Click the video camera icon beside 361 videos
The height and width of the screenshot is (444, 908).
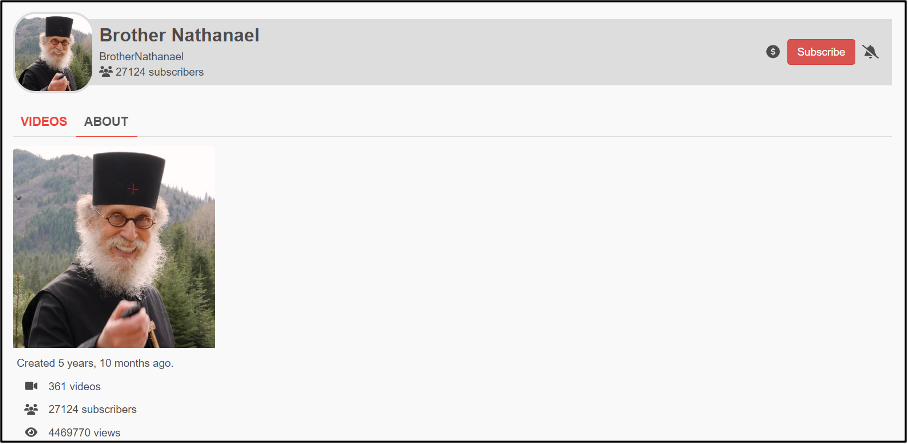tap(31, 386)
